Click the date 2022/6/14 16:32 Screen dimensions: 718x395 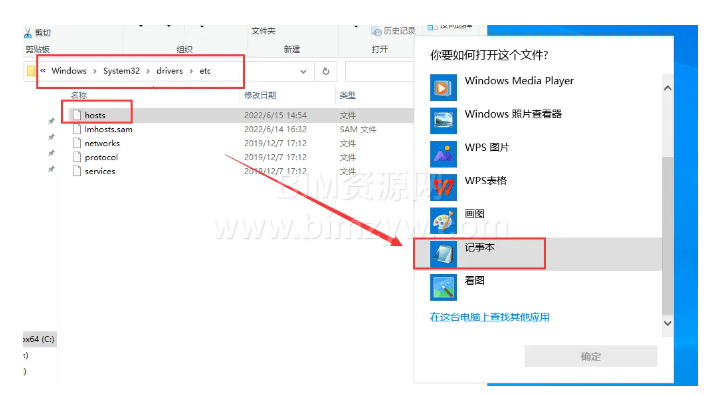(275, 129)
